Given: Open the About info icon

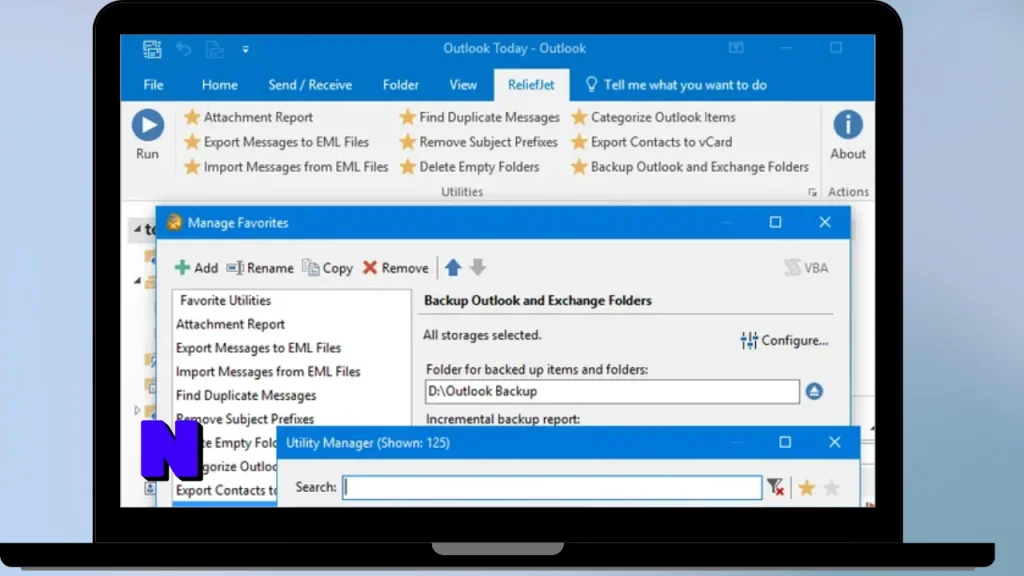Looking at the screenshot, I should click(x=847, y=125).
